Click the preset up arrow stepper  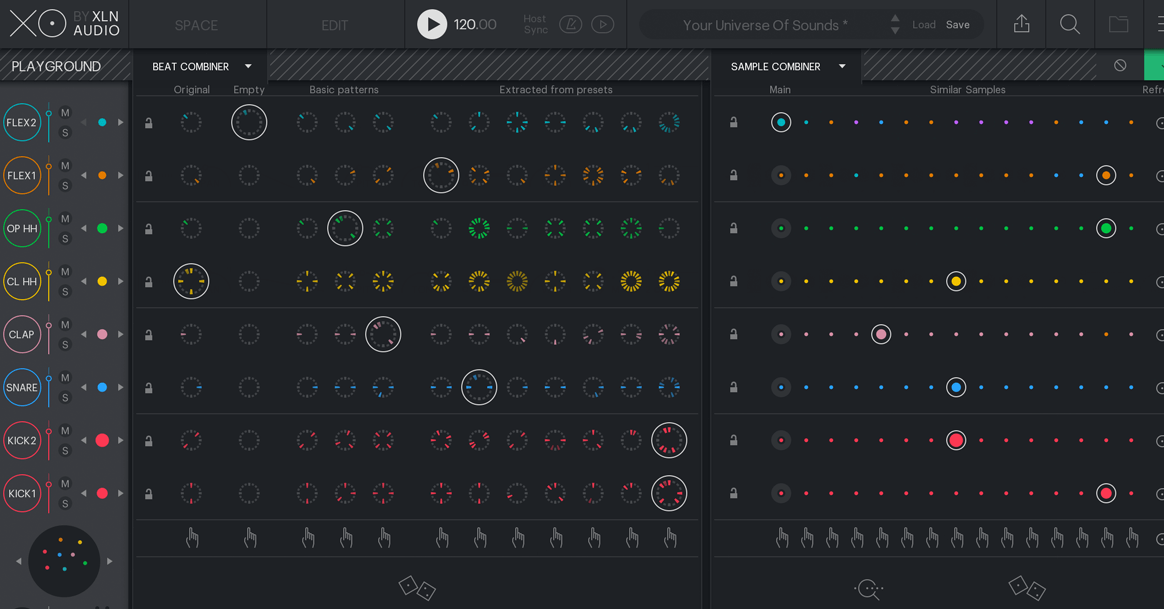click(893, 18)
